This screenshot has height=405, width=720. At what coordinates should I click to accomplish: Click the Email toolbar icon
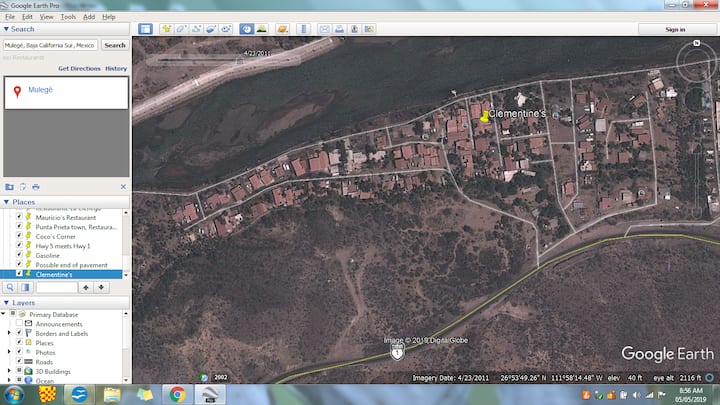point(325,29)
